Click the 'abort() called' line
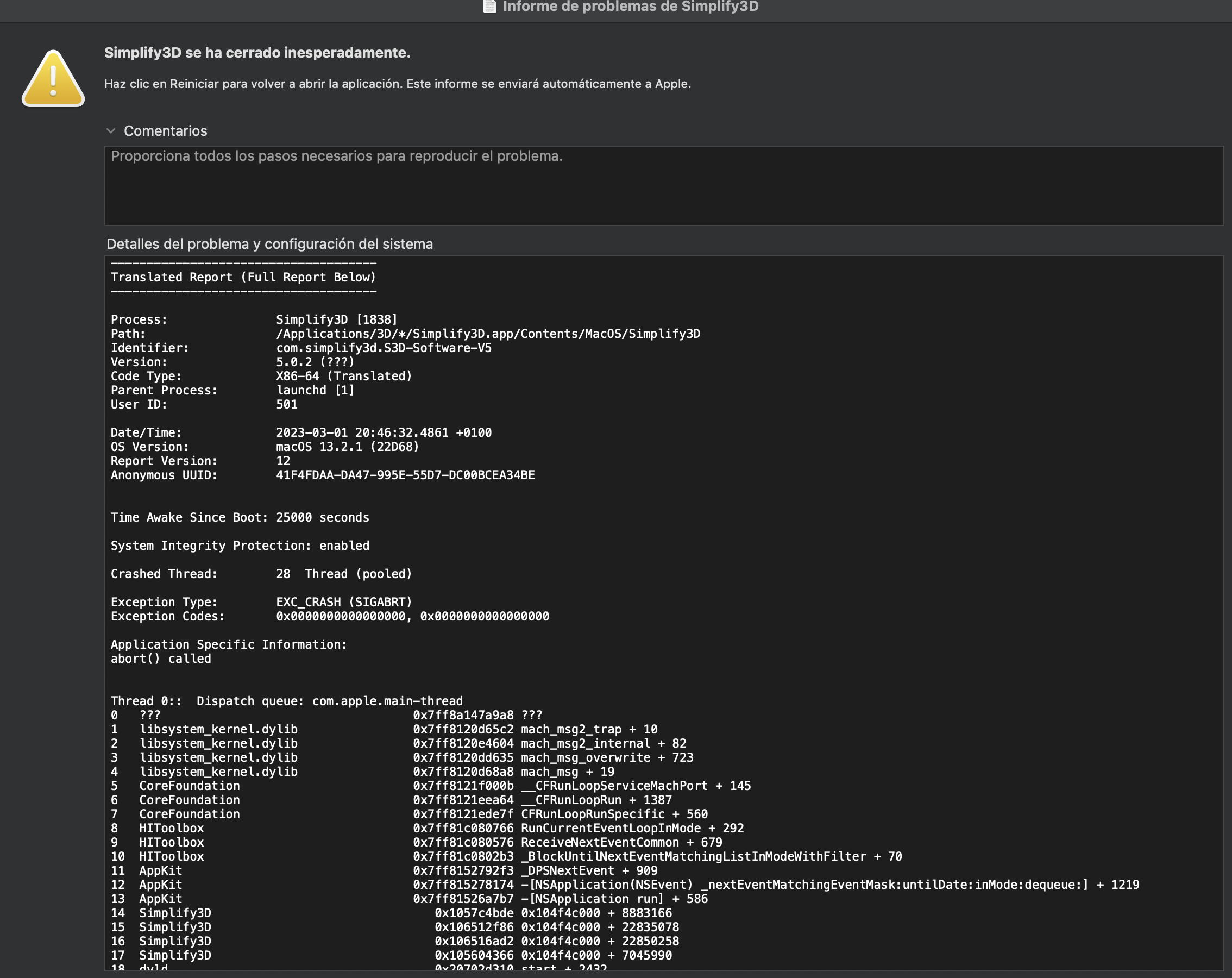The width and height of the screenshot is (1232, 978). tap(161, 659)
